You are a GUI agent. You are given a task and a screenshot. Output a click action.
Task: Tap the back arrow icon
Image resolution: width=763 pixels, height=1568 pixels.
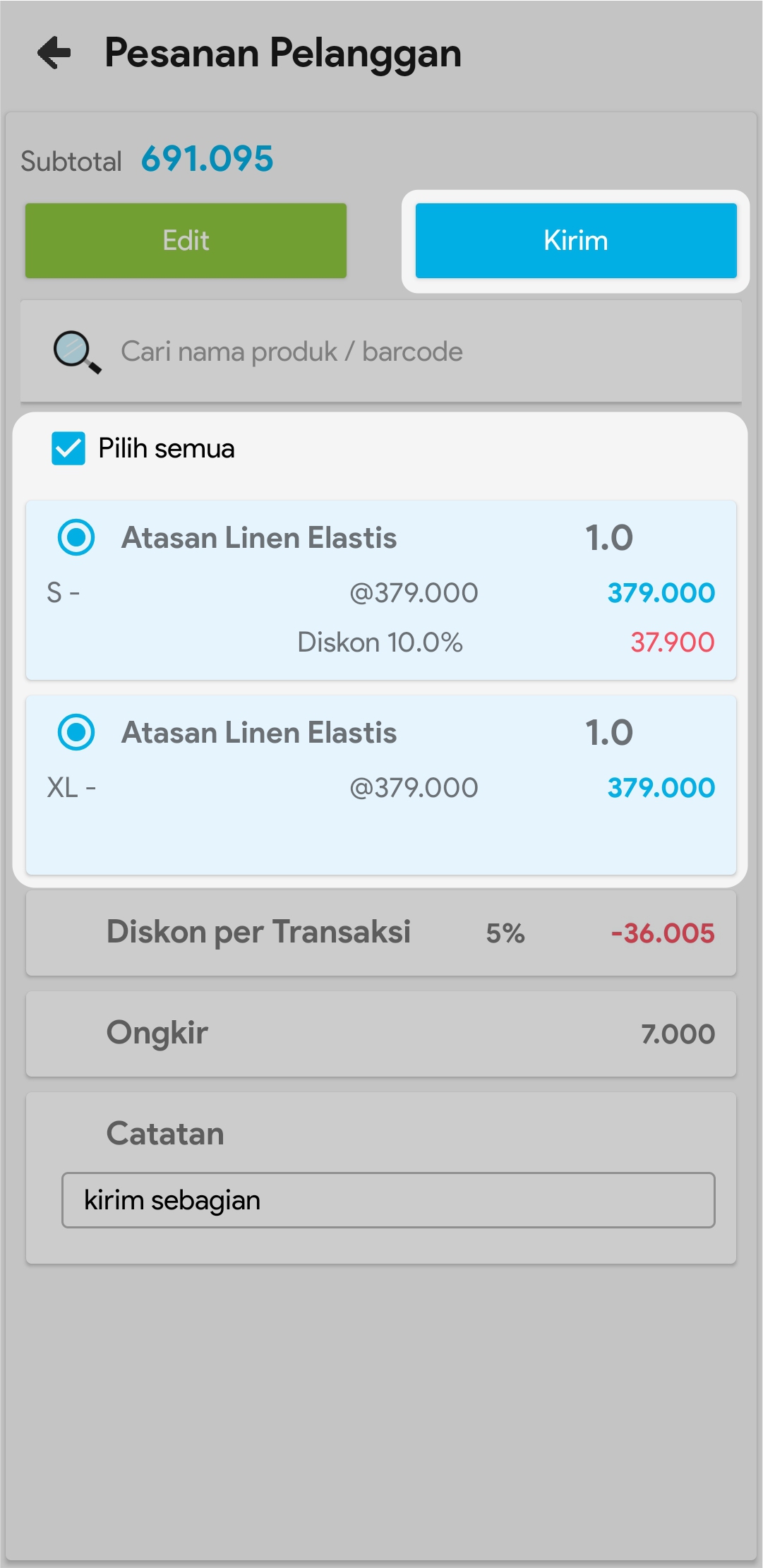click(54, 53)
